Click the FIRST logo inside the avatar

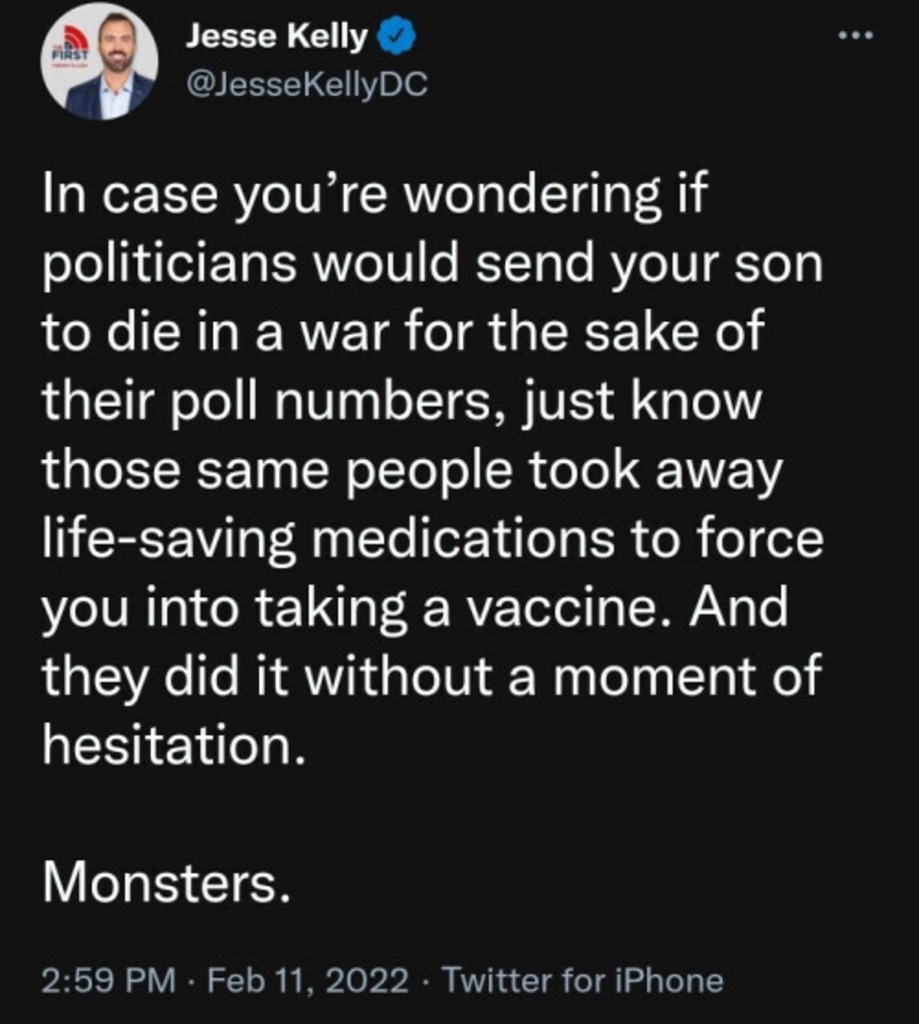coord(67,51)
